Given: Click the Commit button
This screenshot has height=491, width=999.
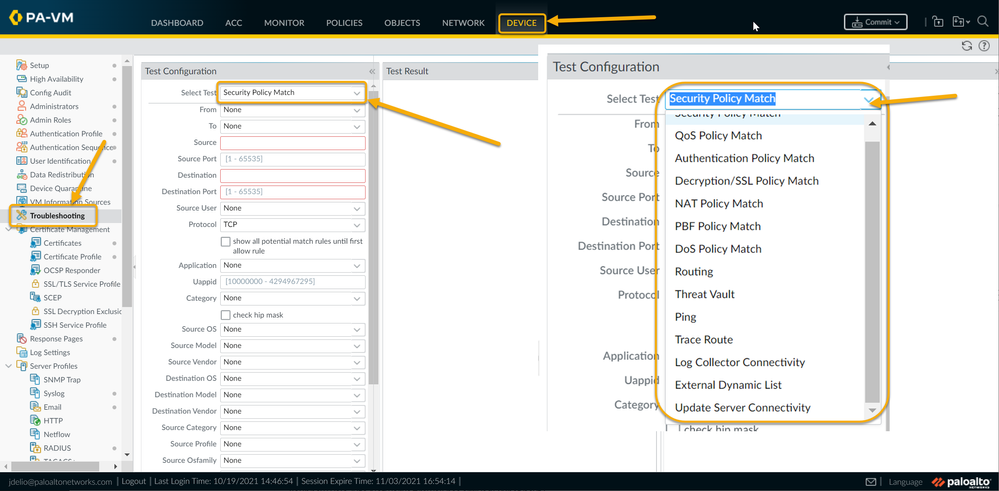Looking at the screenshot, I should coord(875,22).
